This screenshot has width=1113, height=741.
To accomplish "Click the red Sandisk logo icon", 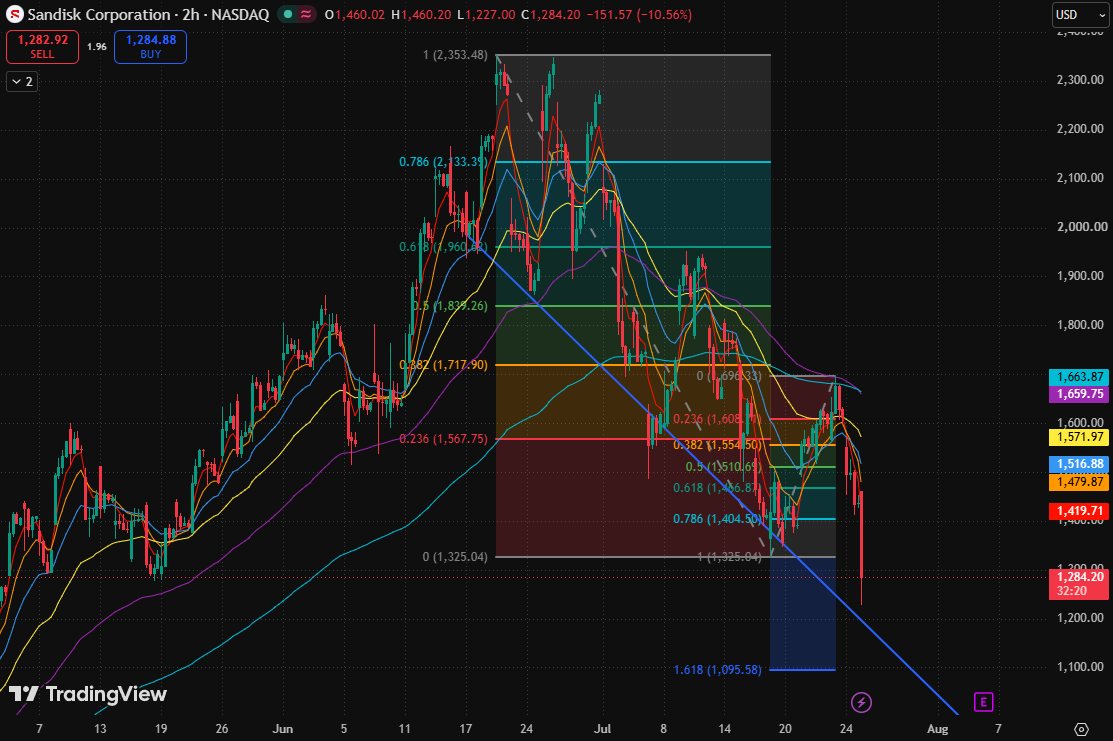I will click(x=14, y=14).
